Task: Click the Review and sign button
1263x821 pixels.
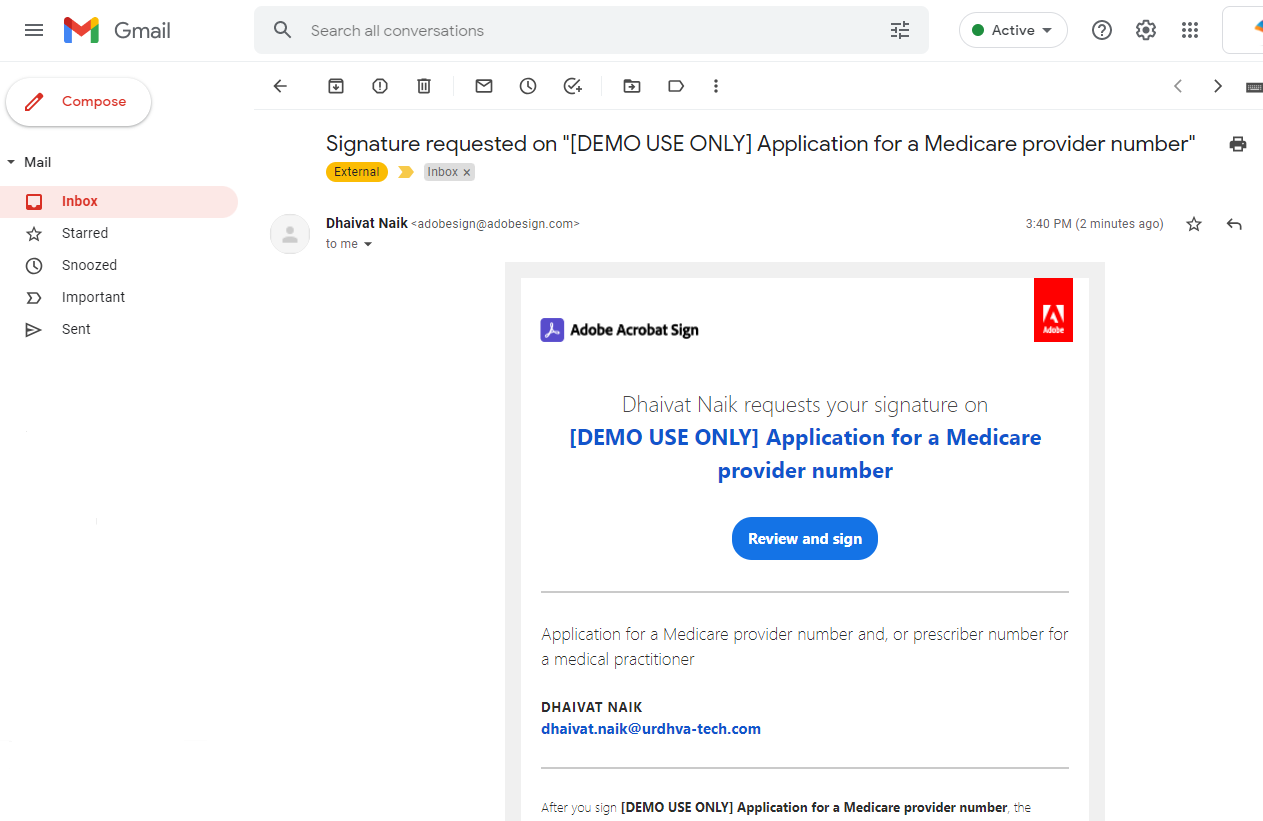Action: coord(805,539)
